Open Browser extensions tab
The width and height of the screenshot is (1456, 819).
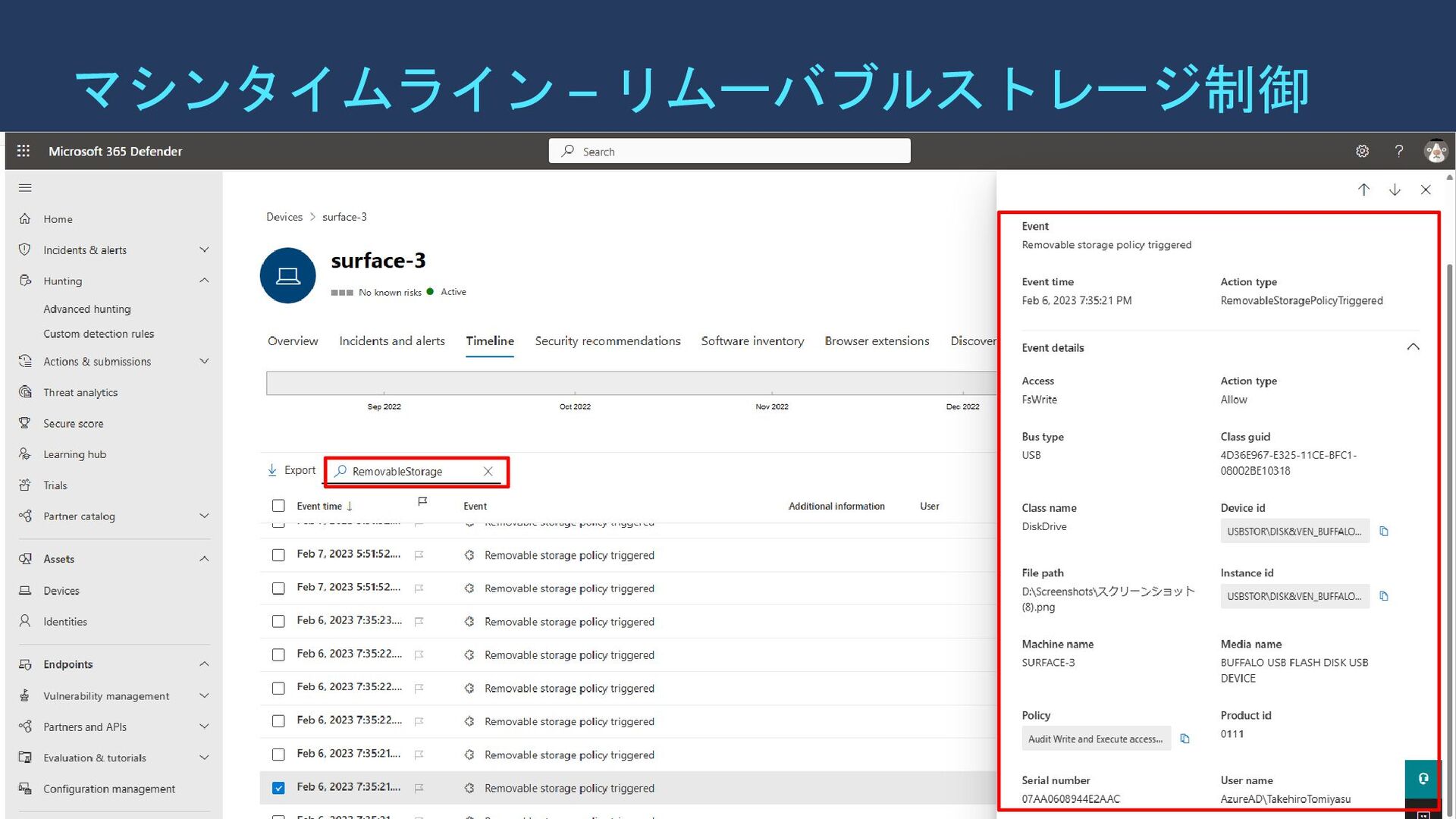(x=877, y=341)
